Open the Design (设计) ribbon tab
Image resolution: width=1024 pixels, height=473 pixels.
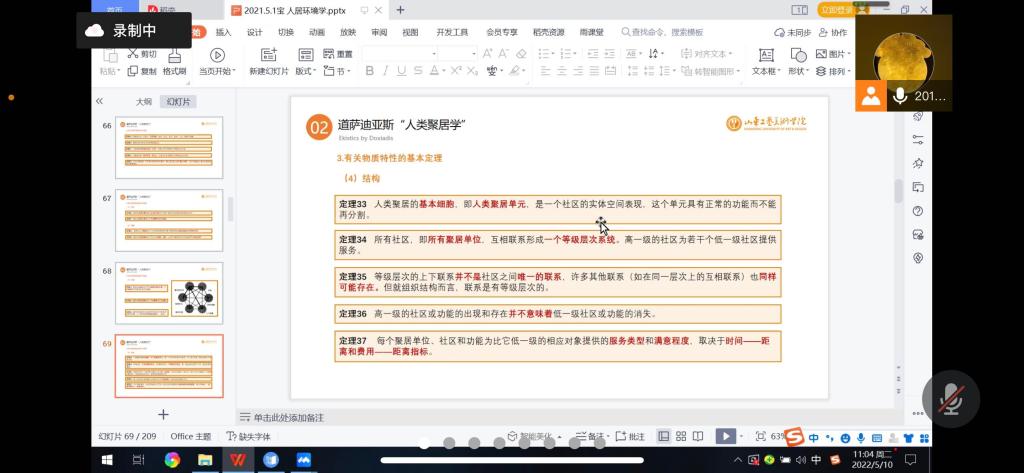(x=254, y=32)
